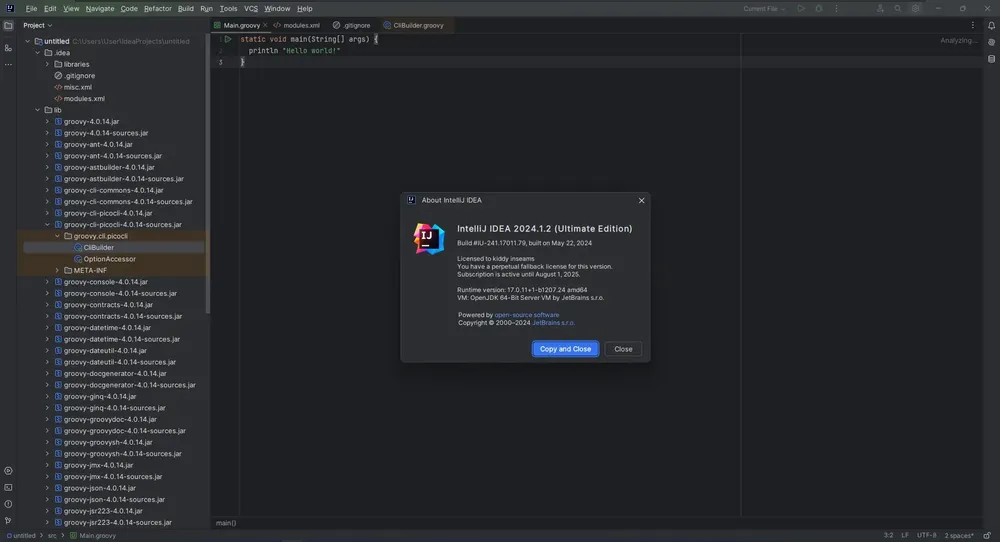Open IDE settings gear icon
Viewport: 1000px width, 542px height.
click(916, 8)
